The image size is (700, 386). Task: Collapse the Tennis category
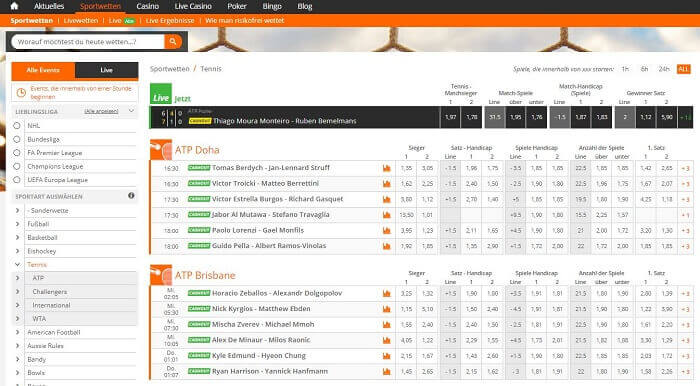point(17,265)
